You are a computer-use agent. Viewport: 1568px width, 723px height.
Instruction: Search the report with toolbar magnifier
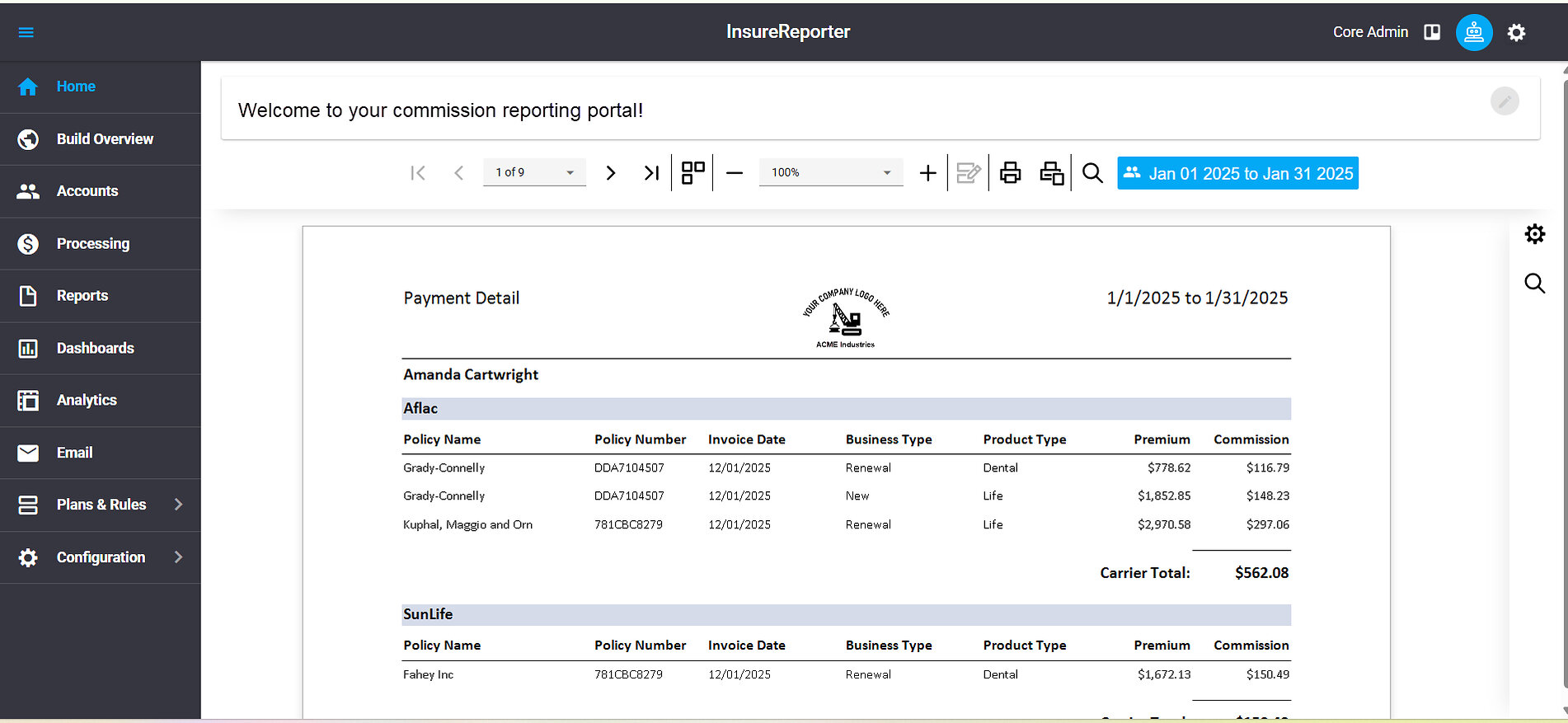[1092, 172]
